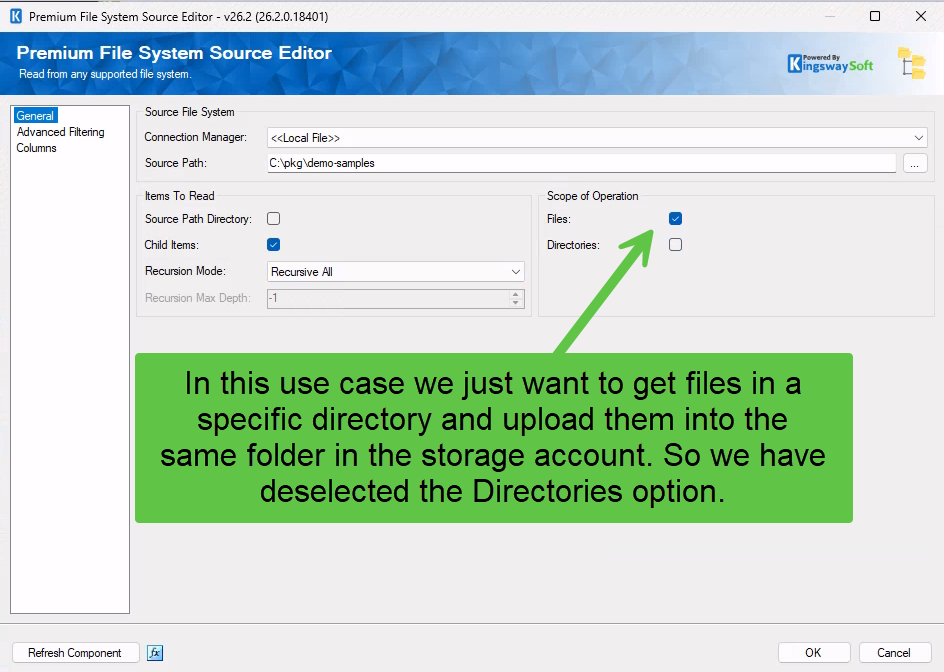
Task: Click the file system folder tree icon
Action: point(911,63)
